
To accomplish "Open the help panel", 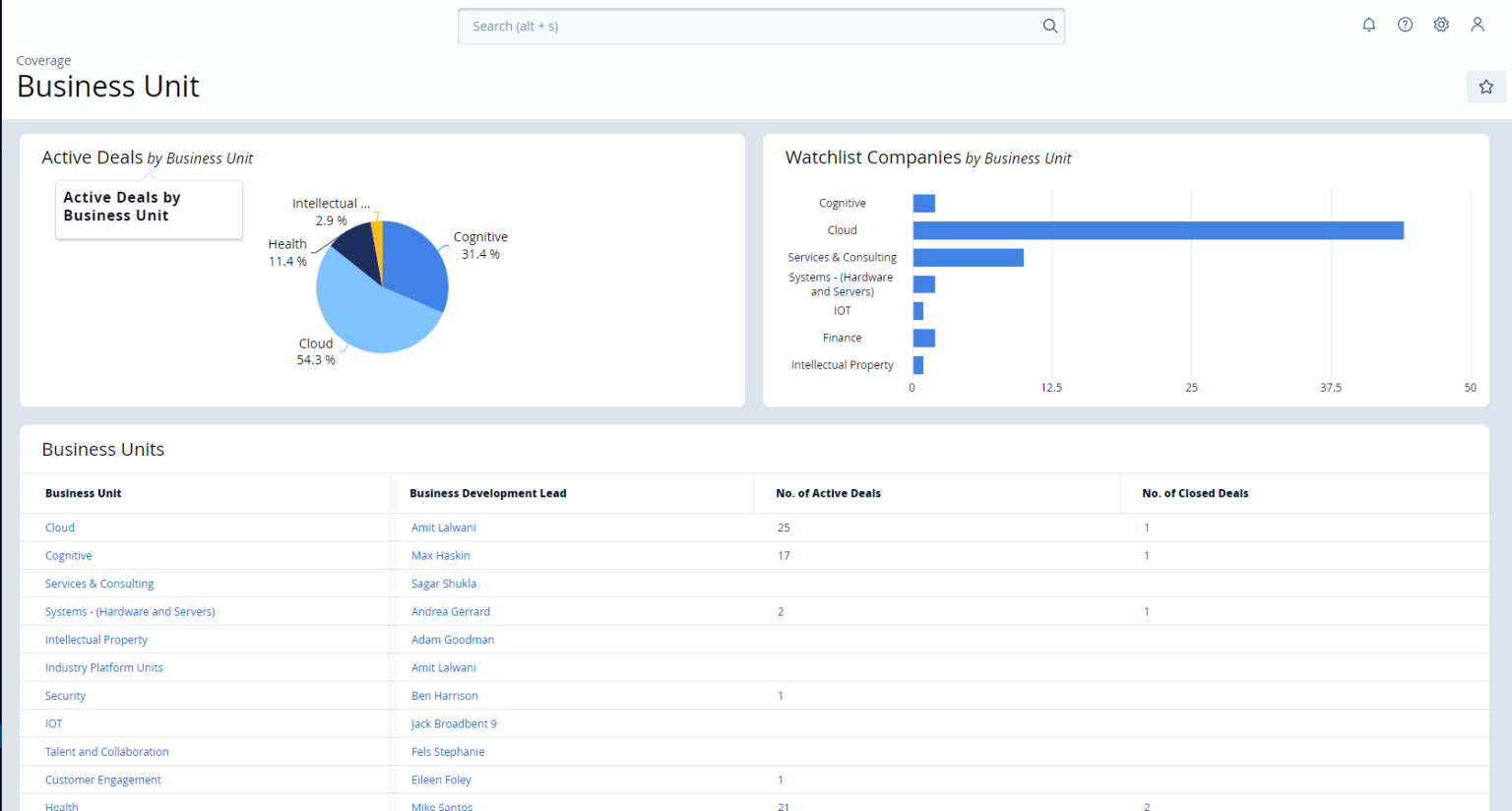I will pos(1405,25).
